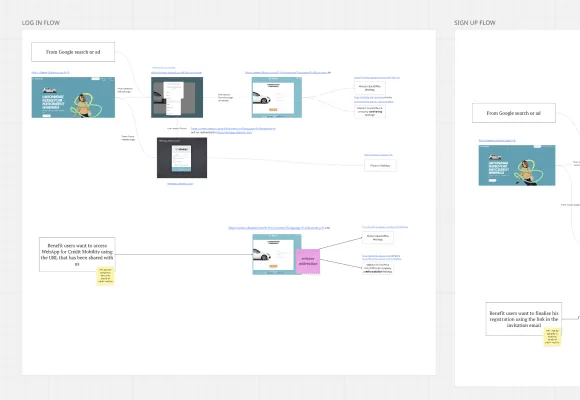Open link below dark login form screenshot
The width and height of the screenshot is (580, 400).
pos(180,183)
